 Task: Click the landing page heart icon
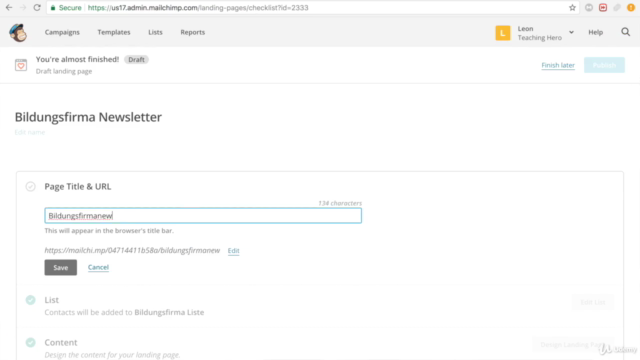pyautogui.click(x=21, y=65)
